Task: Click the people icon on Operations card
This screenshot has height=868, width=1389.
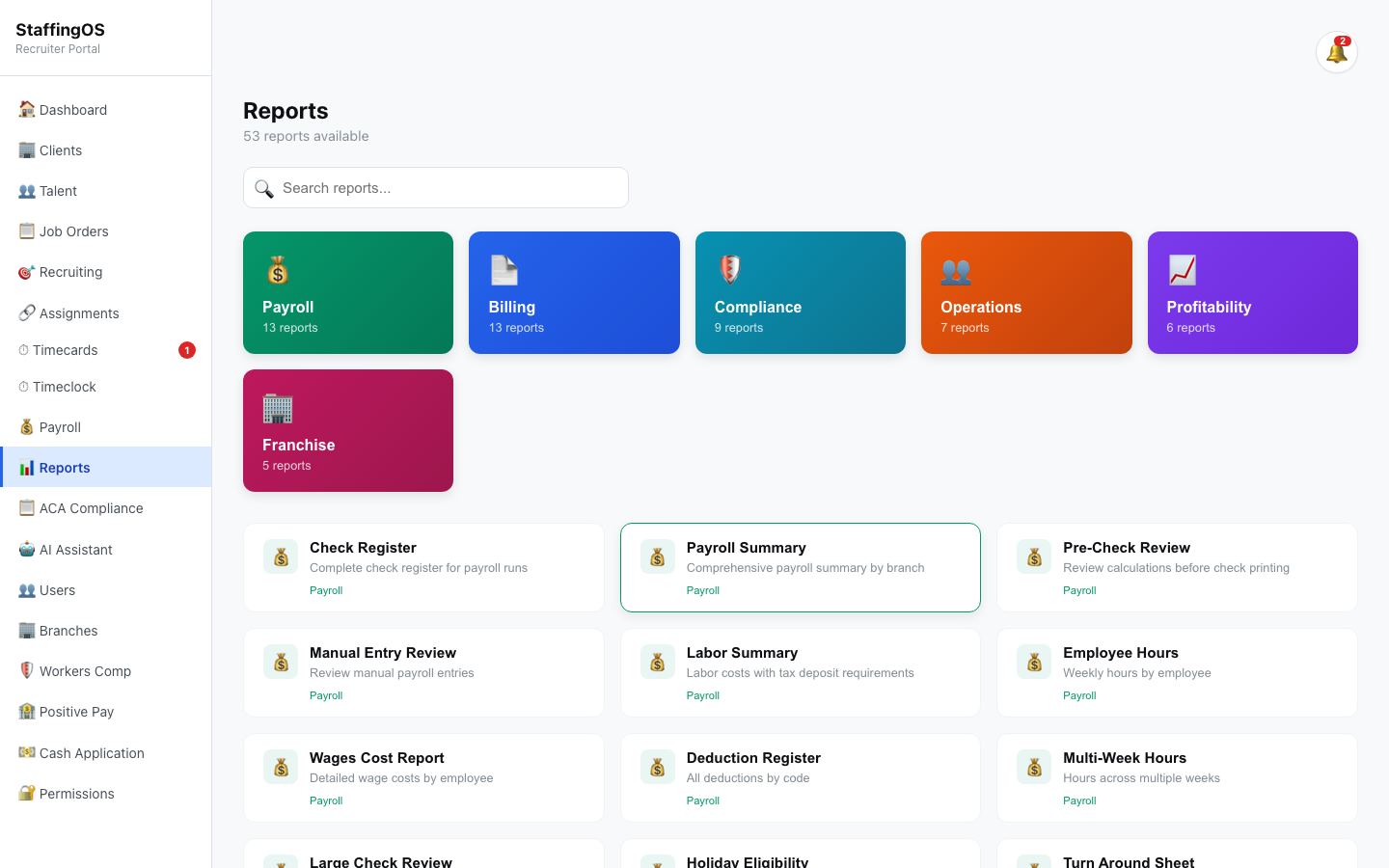Action: [x=956, y=270]
